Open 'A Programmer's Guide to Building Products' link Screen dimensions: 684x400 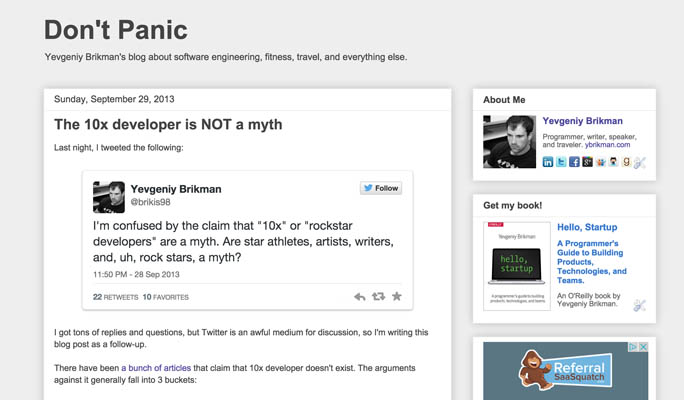[x=592, y=262]
